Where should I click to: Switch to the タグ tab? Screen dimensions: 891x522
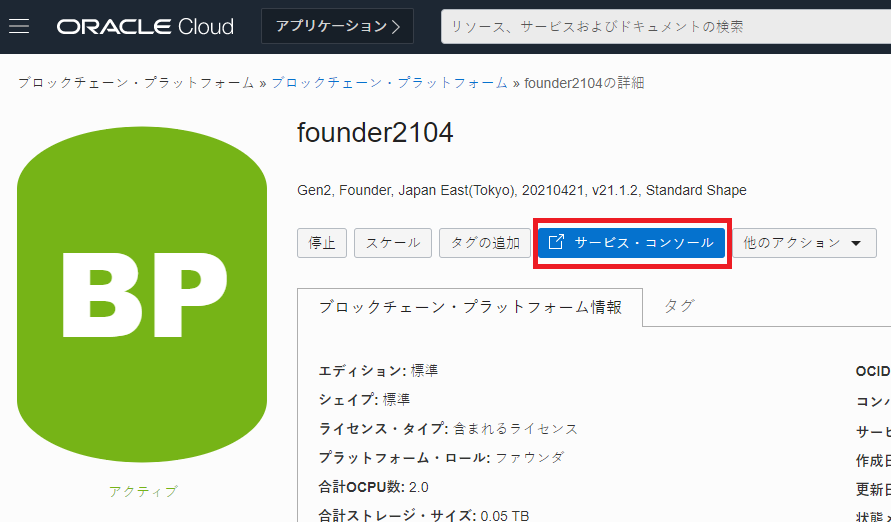(x=679, y=306)
